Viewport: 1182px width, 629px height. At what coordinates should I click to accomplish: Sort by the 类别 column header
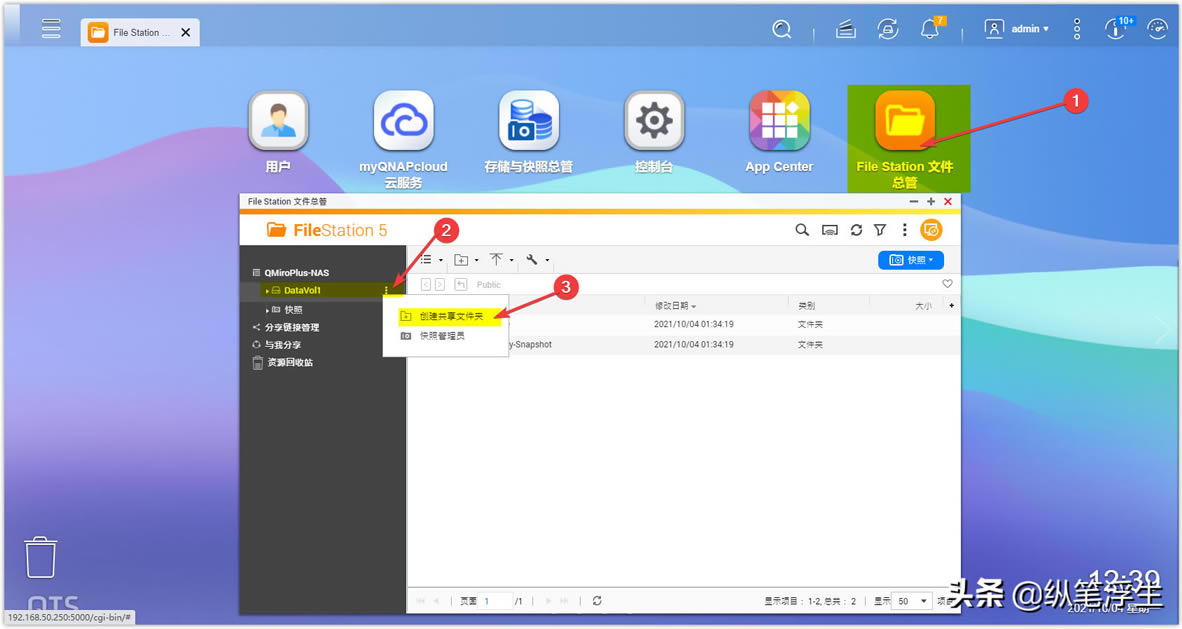(x=807, y=305)
